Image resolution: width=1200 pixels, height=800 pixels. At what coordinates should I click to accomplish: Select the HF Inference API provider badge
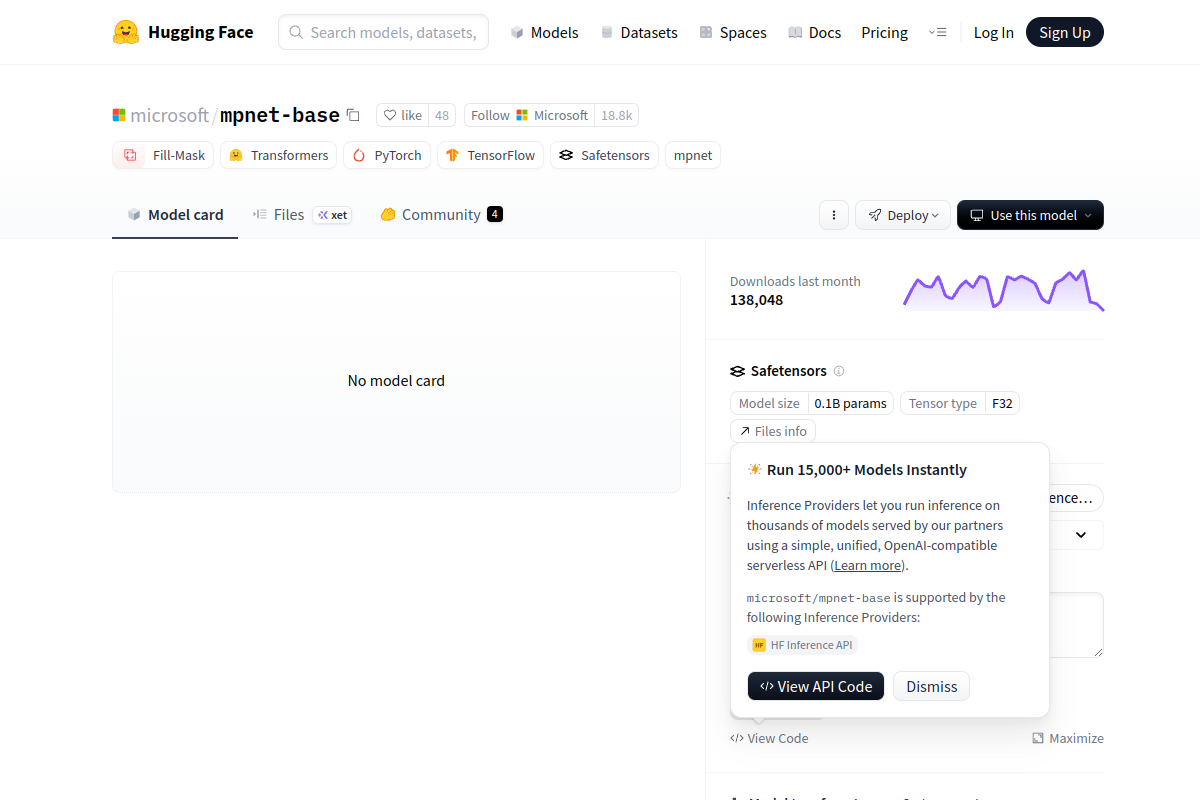click(802, 645)
